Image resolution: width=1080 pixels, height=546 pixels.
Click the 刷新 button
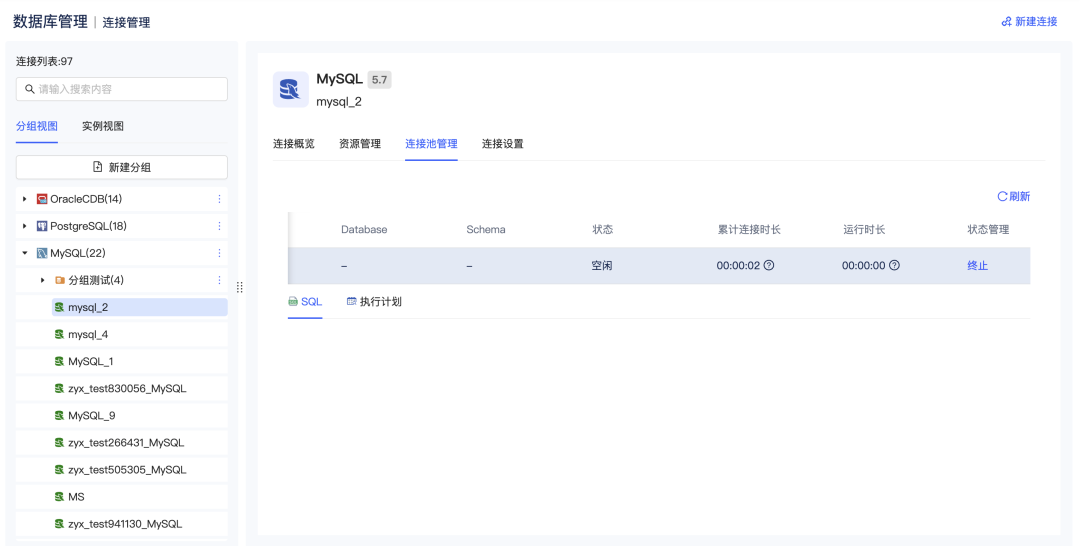[x=1014, y=196]
